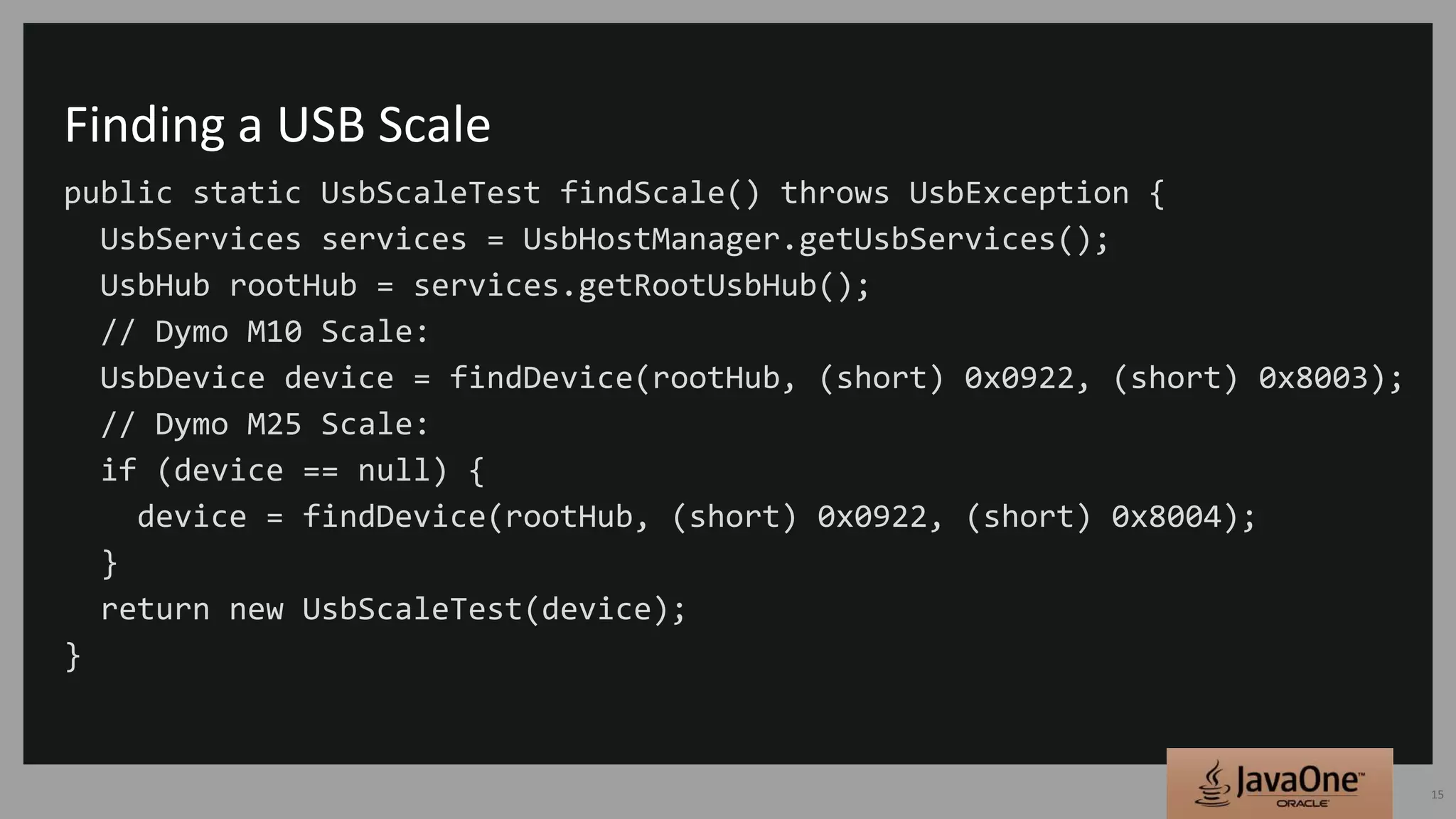The width and height of the screenshot is (1456, 819).
Task: Click the Dymo M10 Scale comment
Action: [x=264, y=332]
